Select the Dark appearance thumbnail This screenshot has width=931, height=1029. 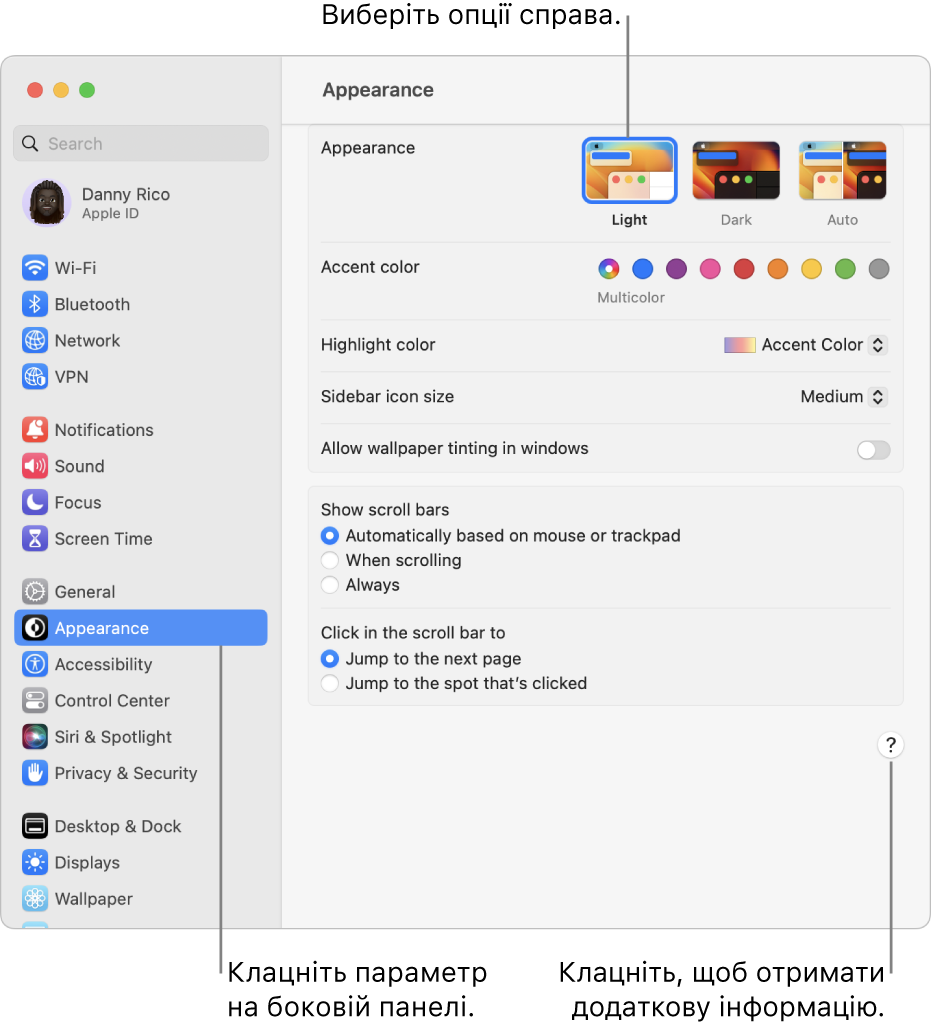(x=736, y=171)
